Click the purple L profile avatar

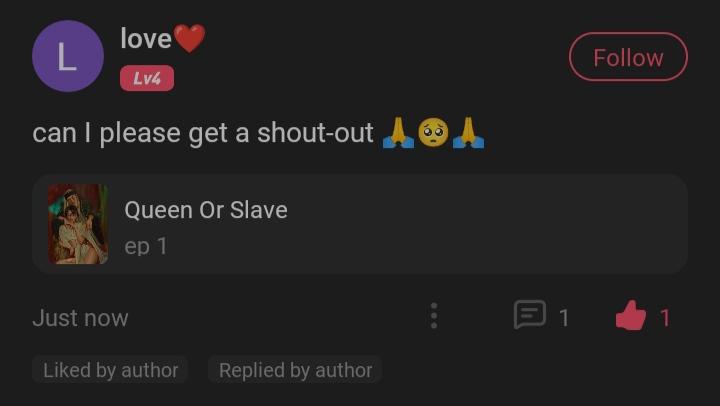(x=68, y=56)
